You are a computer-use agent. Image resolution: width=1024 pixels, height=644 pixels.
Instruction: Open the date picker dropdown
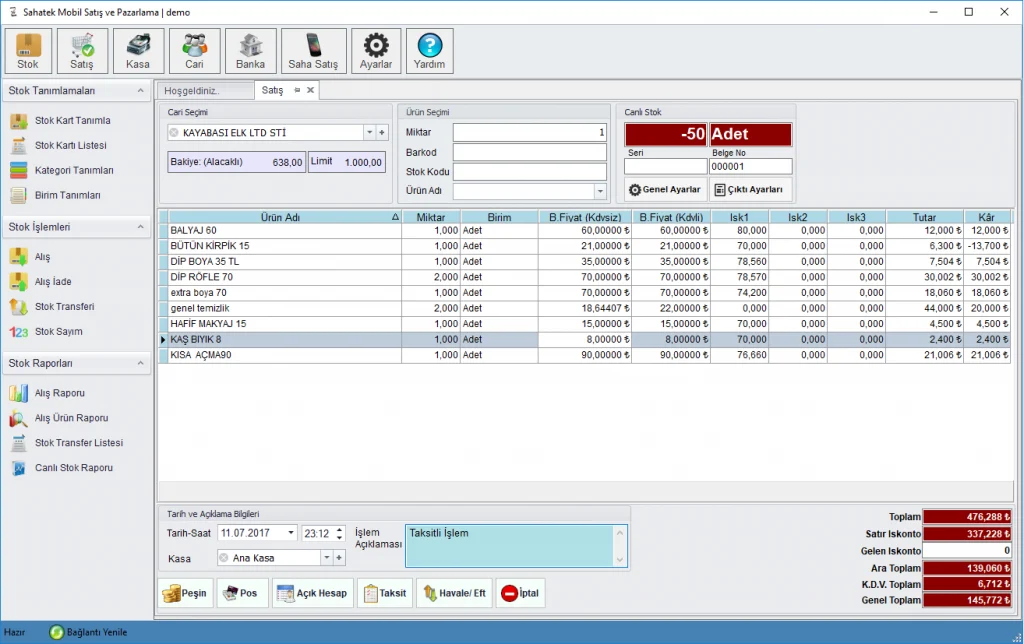click(290, 533)
